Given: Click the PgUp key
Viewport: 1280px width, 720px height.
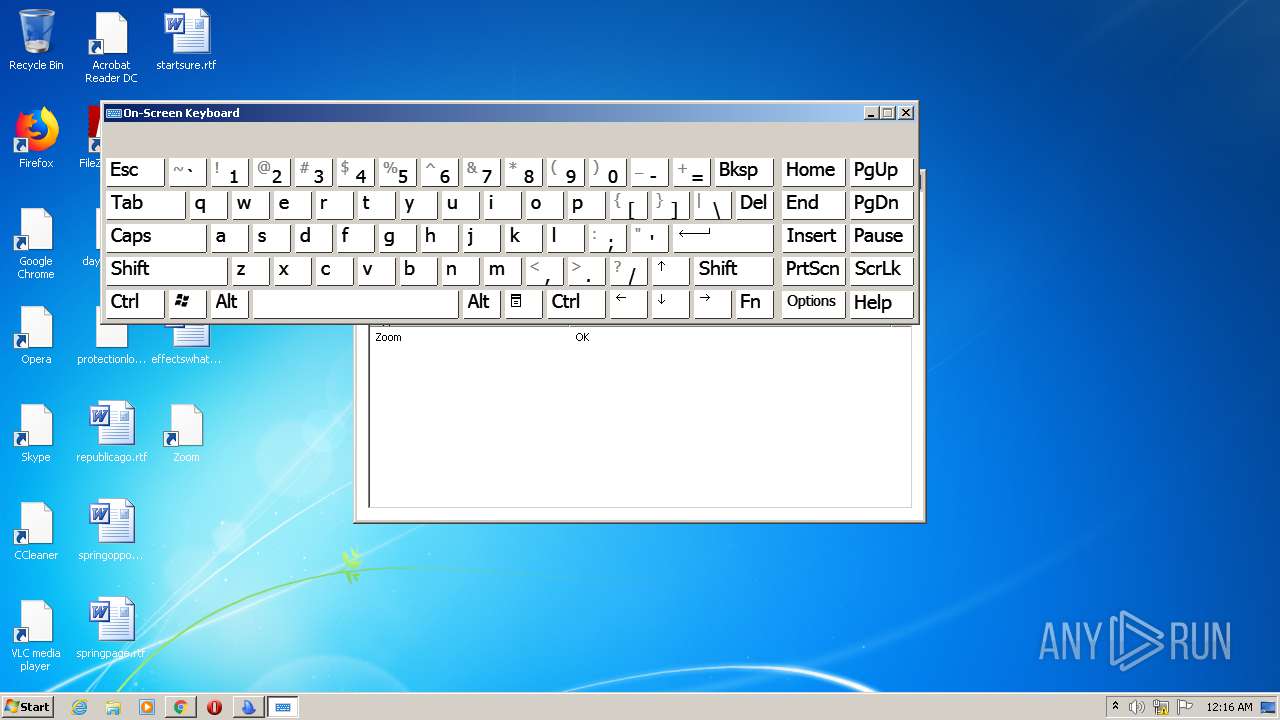Looking at the screenshot, I should coord(881,171).
